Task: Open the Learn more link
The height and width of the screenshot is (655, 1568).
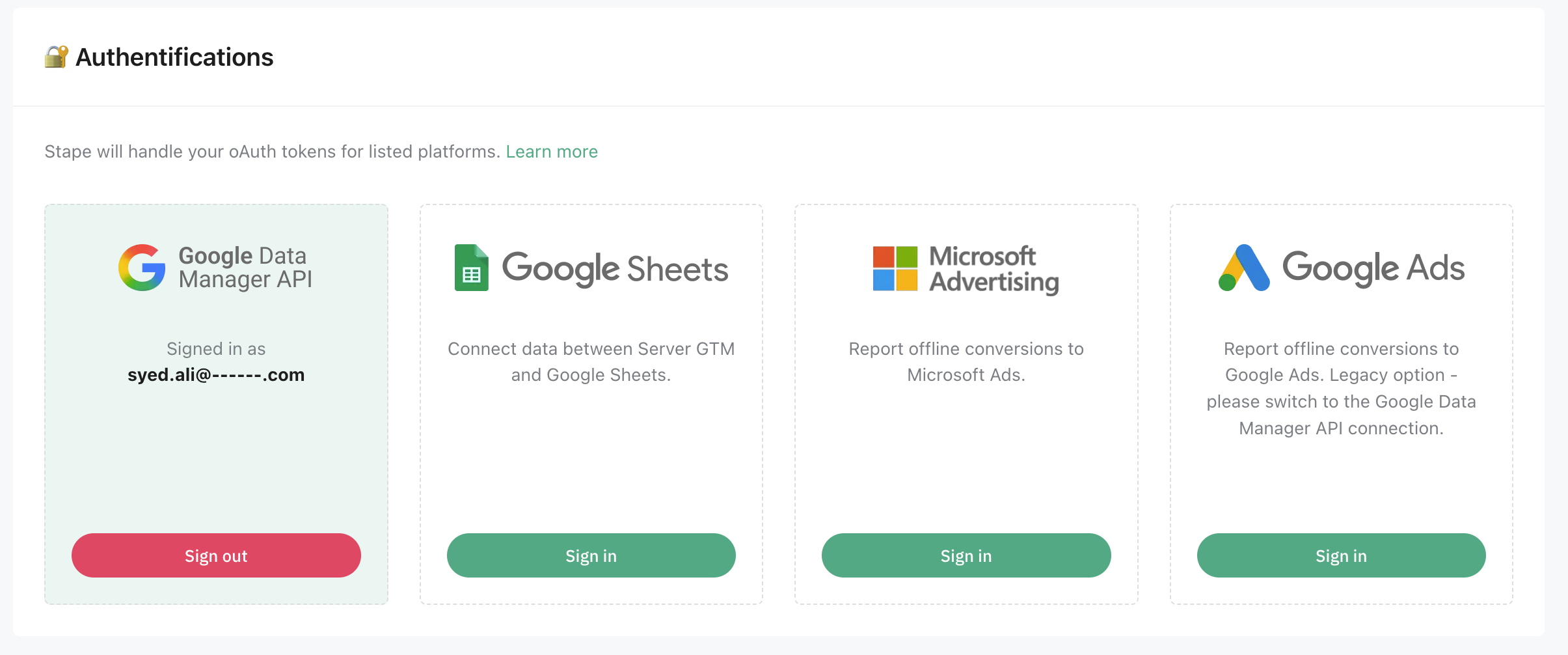Action: pyautogui.click(x=552, y=152)
